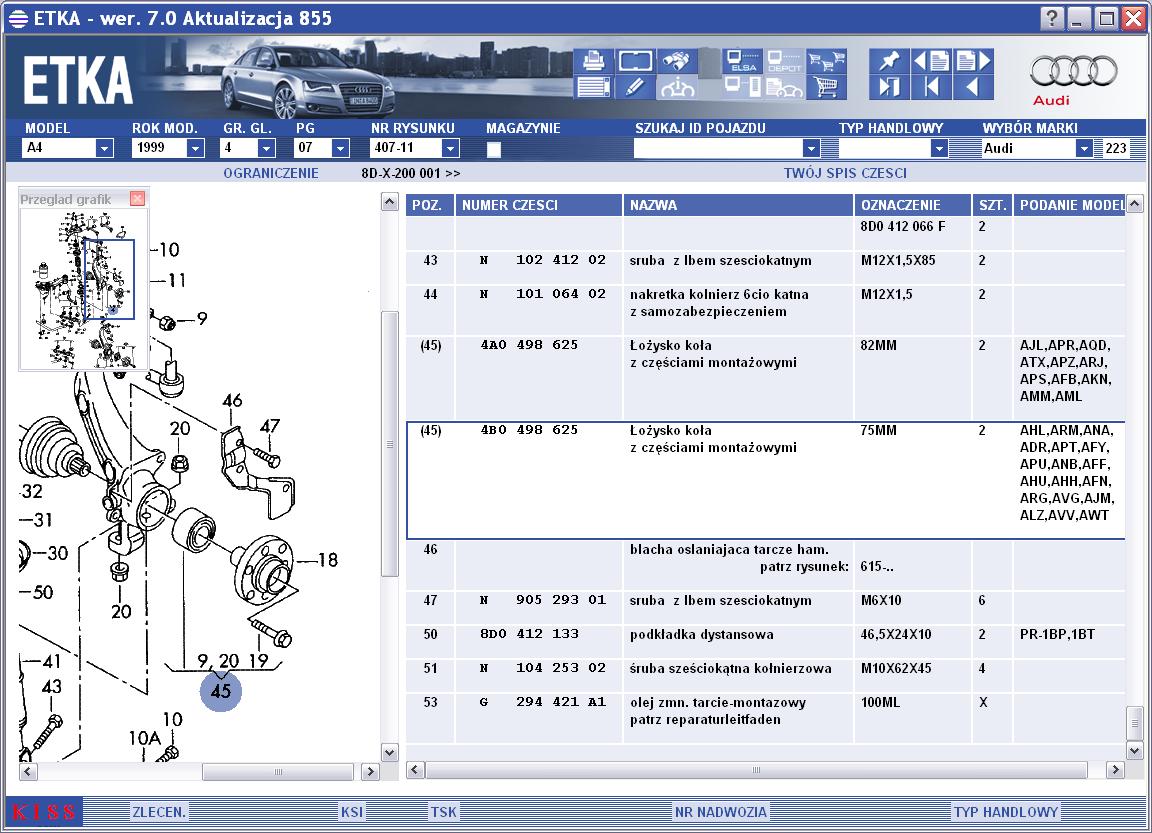Click the highlighted number 45 in drawing
Screen dimensions: 1152x833
pyautogui.click(x=220, y=690)
